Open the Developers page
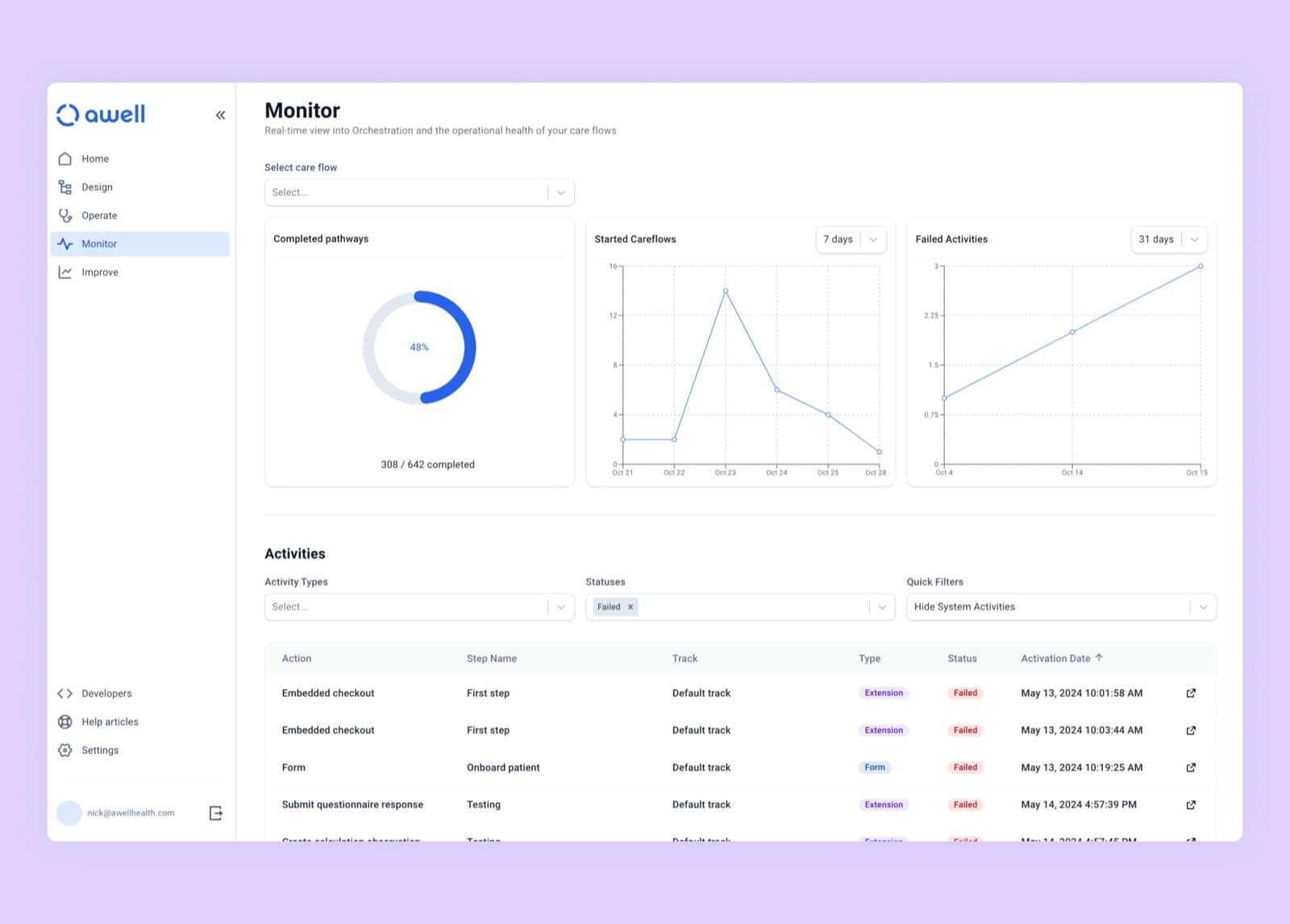The image size is (1290, 924). point(140,693)
